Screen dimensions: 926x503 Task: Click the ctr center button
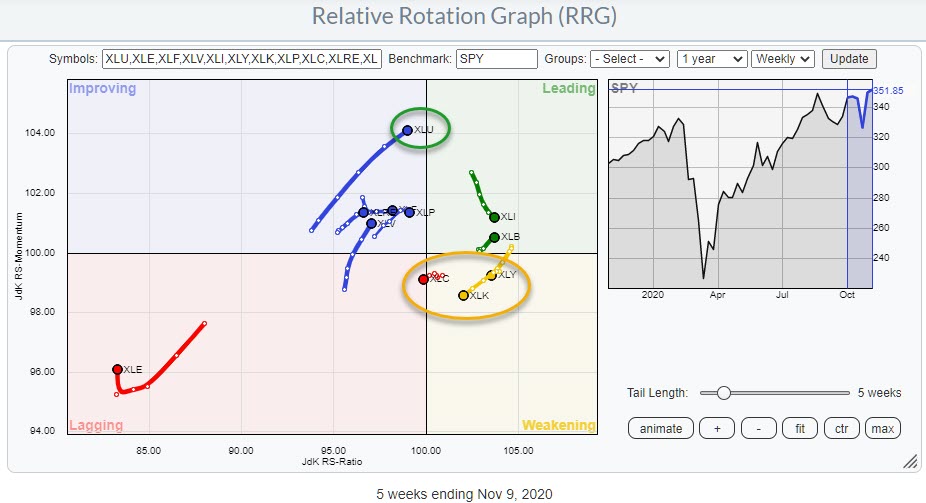click(x=842, y=429)
